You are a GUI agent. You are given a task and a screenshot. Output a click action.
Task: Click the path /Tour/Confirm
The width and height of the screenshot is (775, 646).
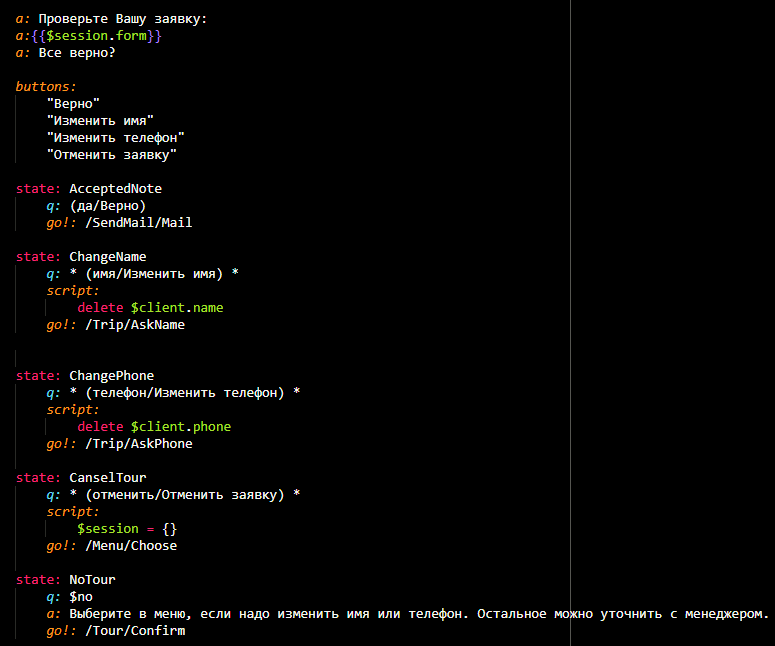135,631
